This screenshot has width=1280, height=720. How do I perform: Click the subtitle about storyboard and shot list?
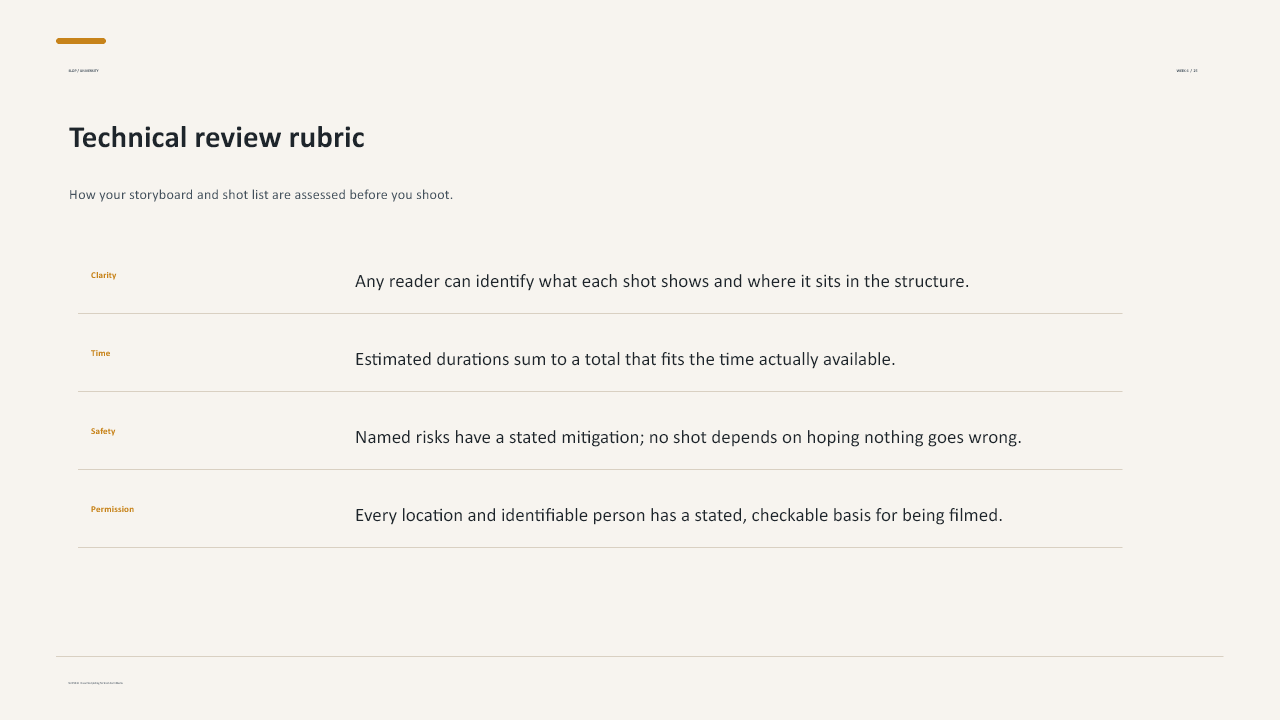pyautogui.click(x=261, y=194)
